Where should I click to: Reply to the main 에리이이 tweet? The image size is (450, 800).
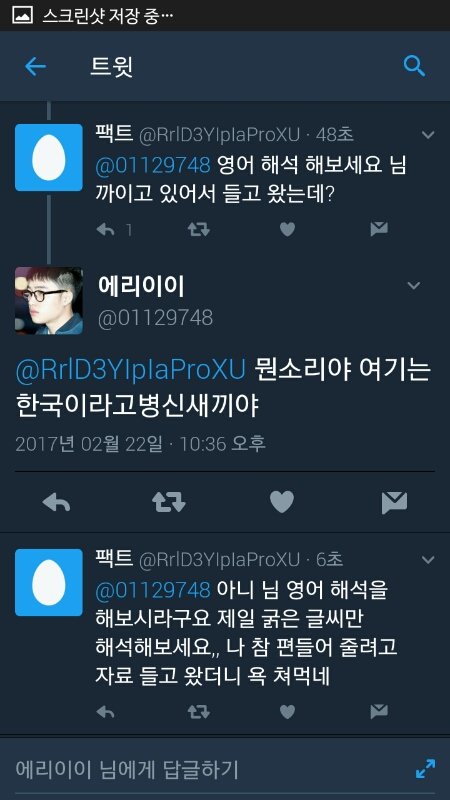click(x=57, y=503)
